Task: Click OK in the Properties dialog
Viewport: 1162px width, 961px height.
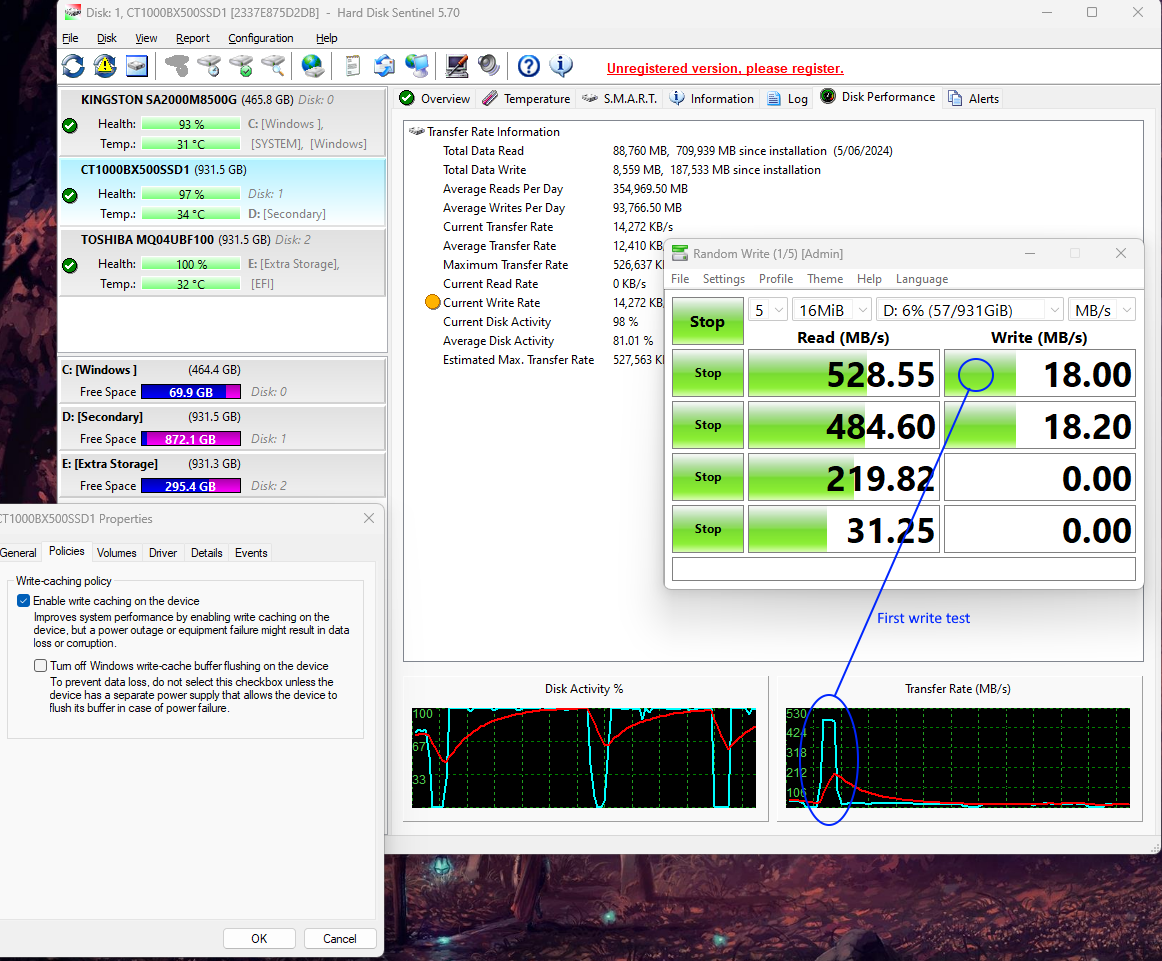Action: 259,939
